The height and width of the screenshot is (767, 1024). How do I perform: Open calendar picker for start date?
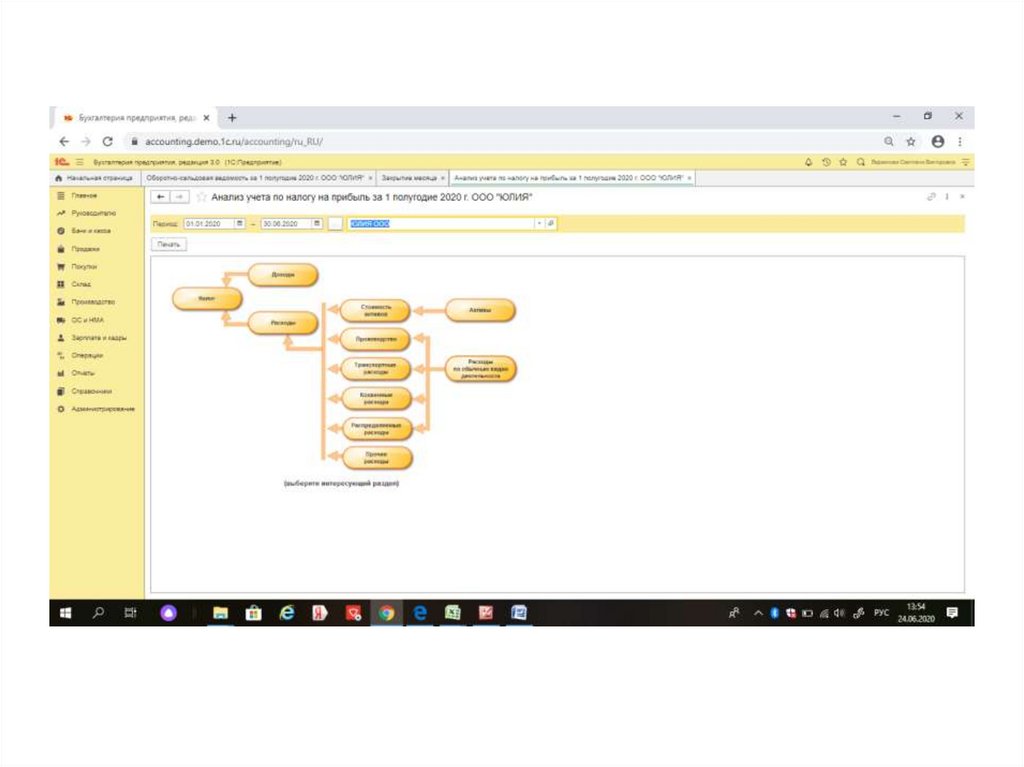tap(239, 224)
